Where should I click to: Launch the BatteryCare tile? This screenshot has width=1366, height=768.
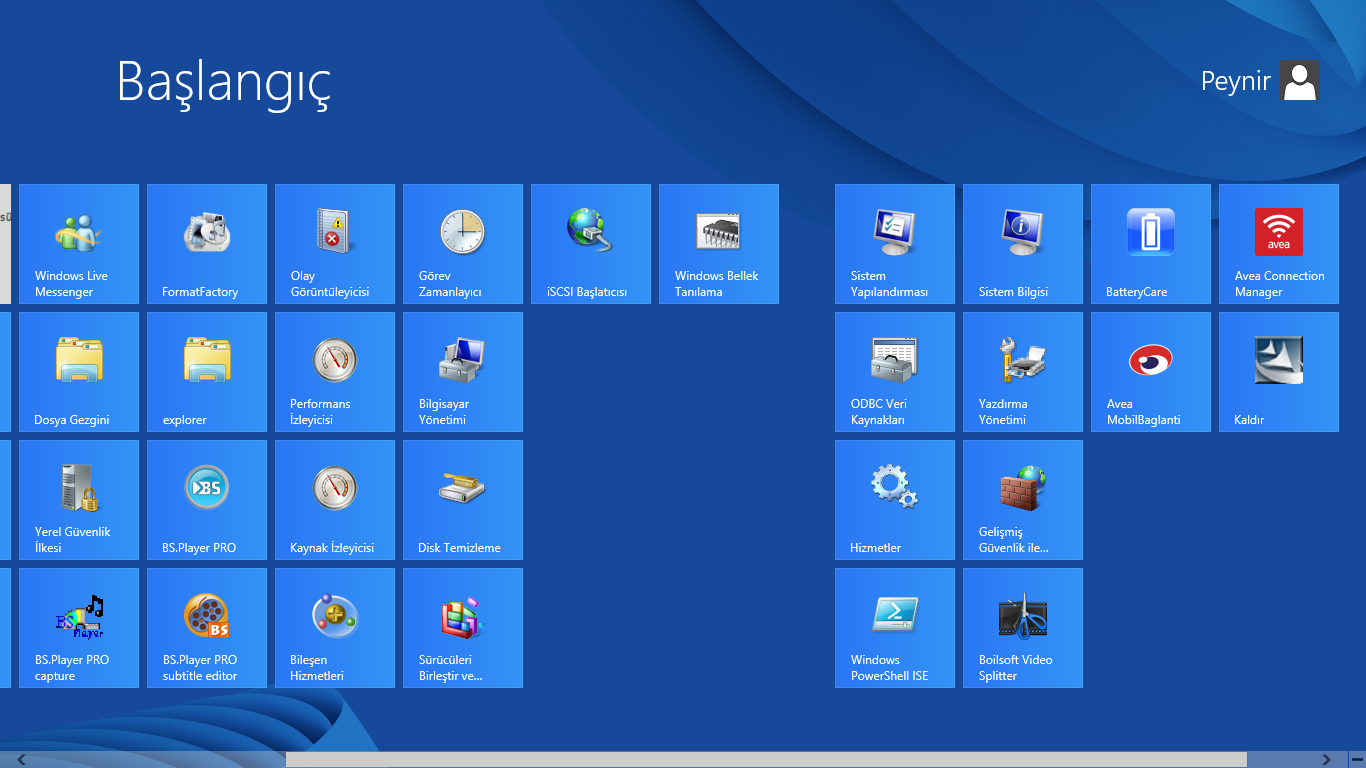1151,244
